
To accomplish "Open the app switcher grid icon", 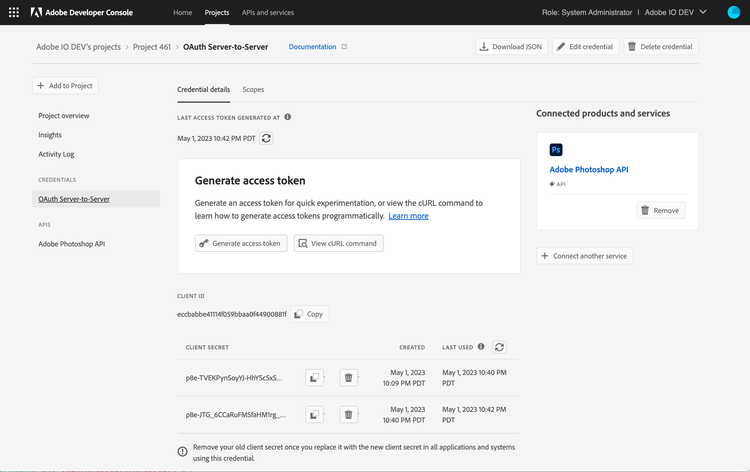I will coord(13,12).
